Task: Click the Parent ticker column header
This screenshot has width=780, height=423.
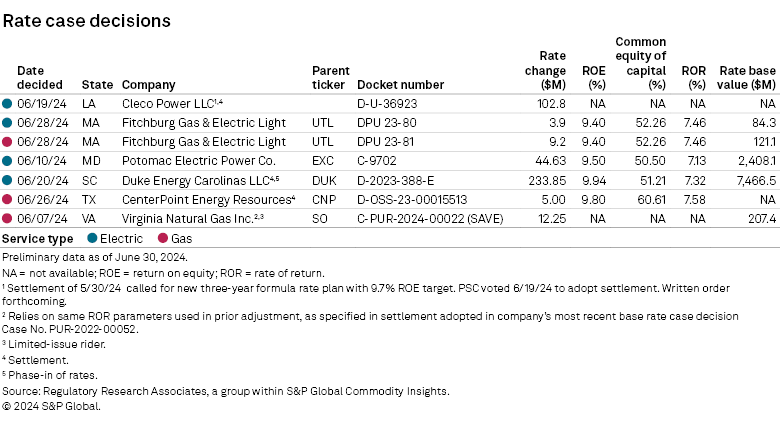Action: tap(329, 78)
